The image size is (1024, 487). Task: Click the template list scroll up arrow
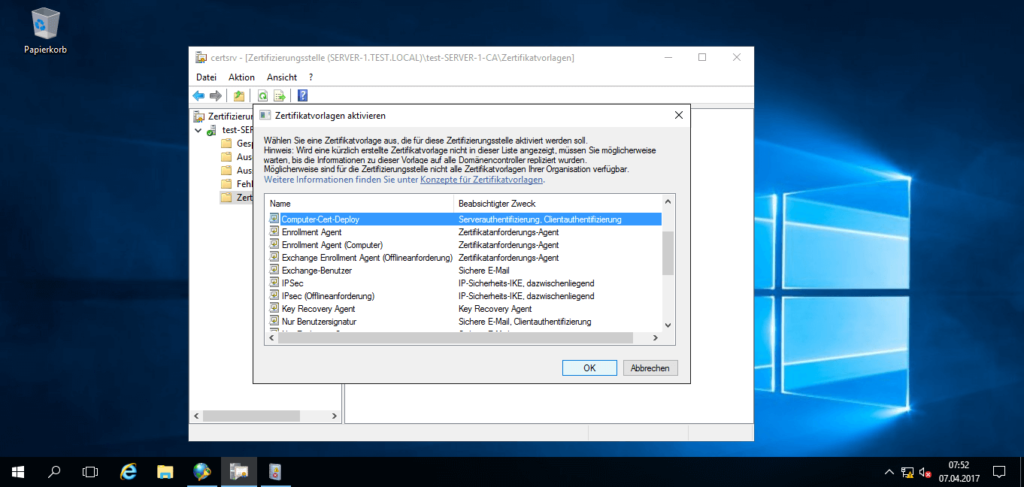coord(667,202)
